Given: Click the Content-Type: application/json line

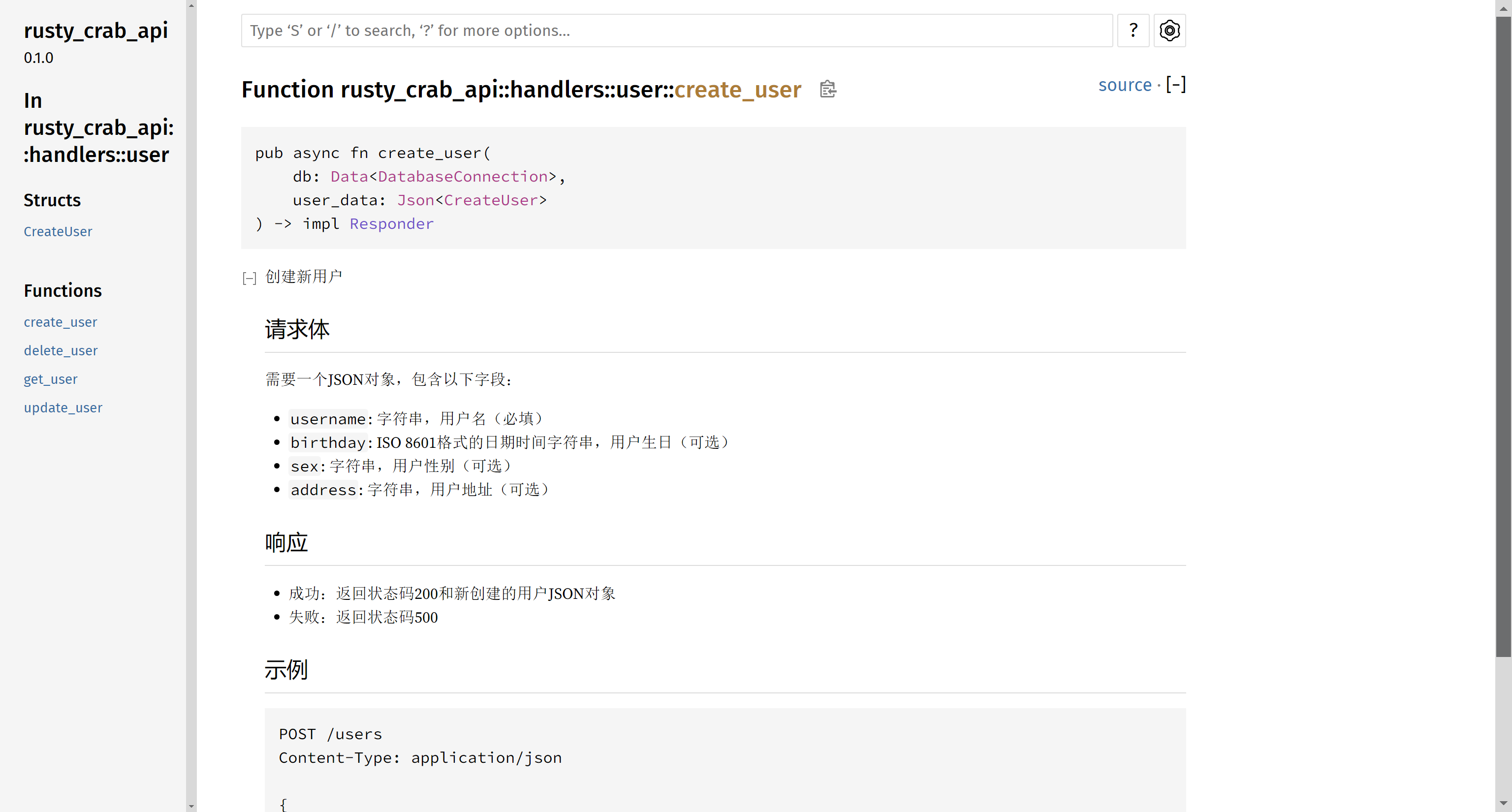Looking at the screenshot, I should [420, 757].
